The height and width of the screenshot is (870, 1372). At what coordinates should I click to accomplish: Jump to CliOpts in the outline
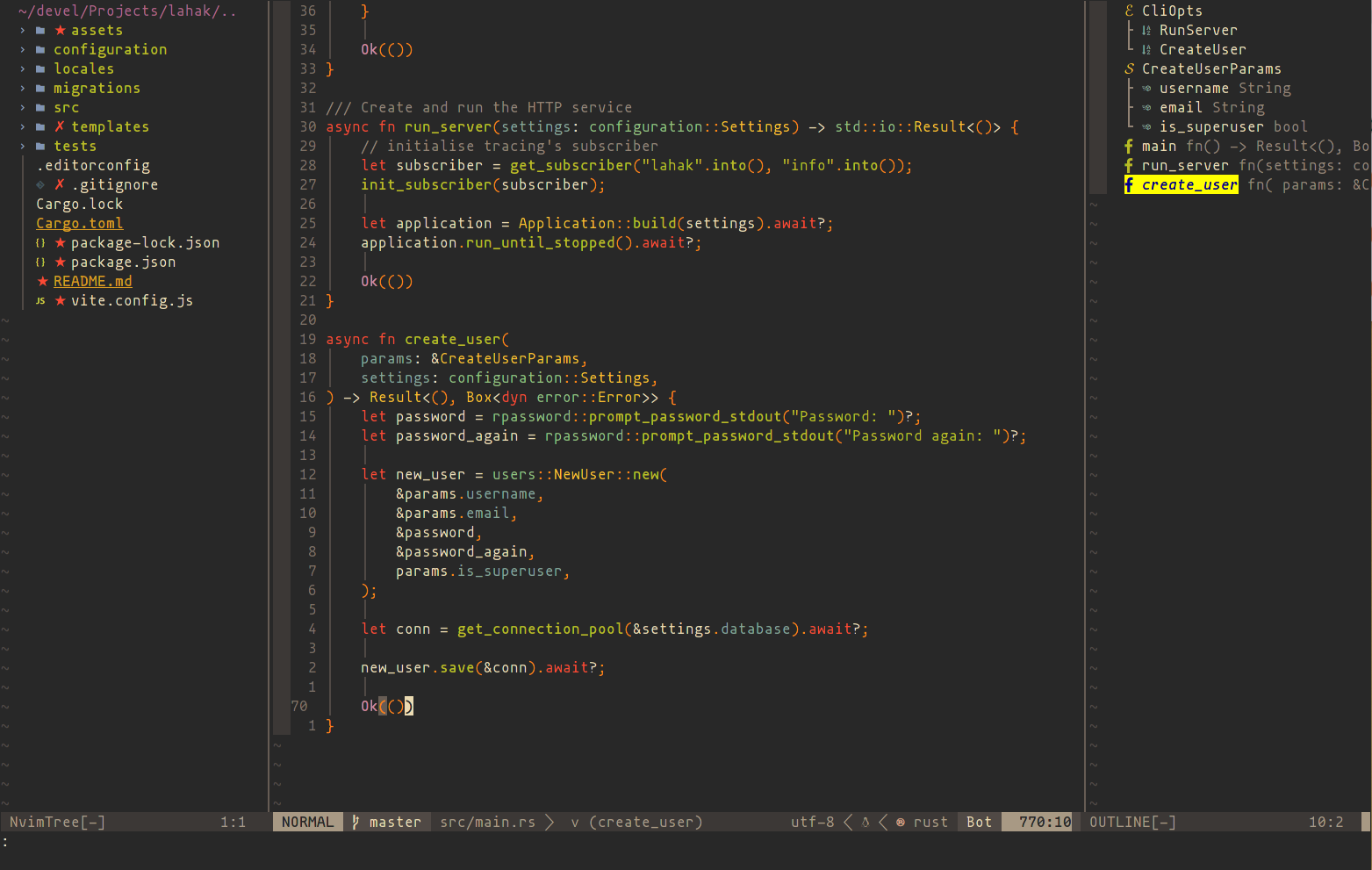pos(1172,11)
